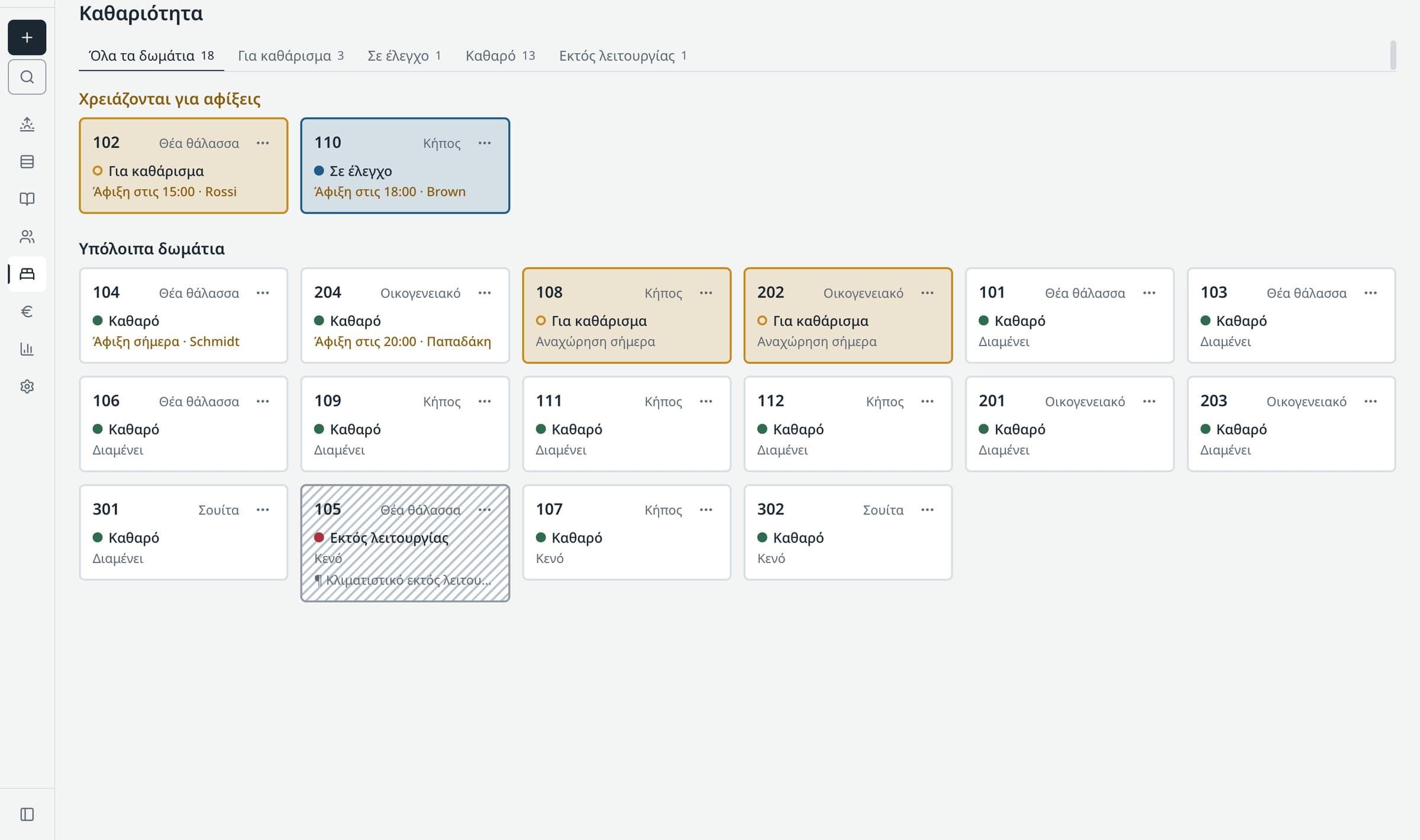Open the three-dot menu on room 104
This screenshot has height=840, width=1420.
(x=263, y=293)
